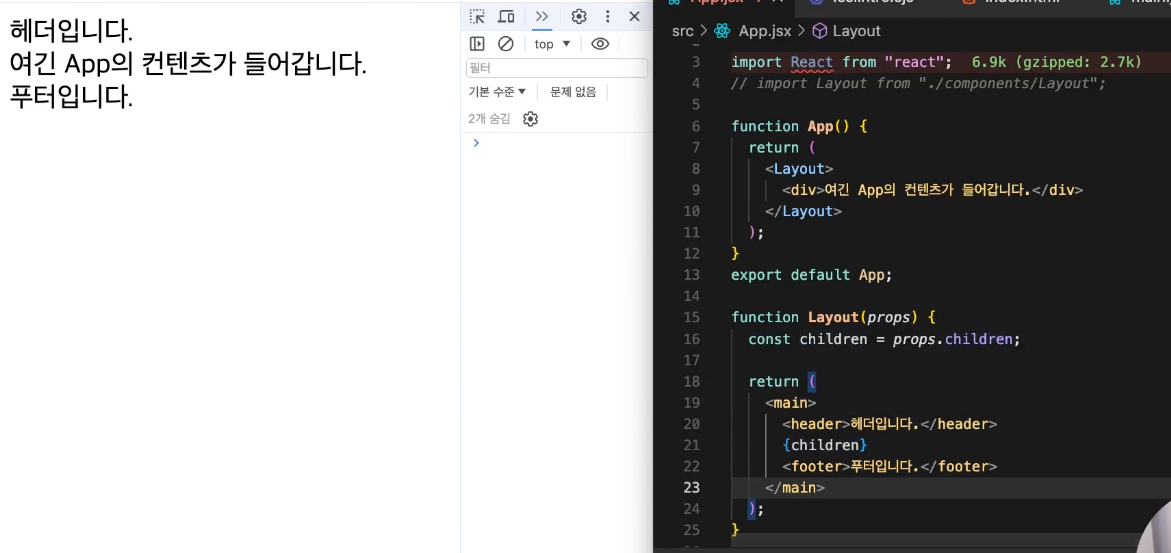Screen dimensions: 1171x553
Task: Click the import cost '6.9k (gzipped: 2.7k)' annotation
Action: click(x=1056, y=62)
